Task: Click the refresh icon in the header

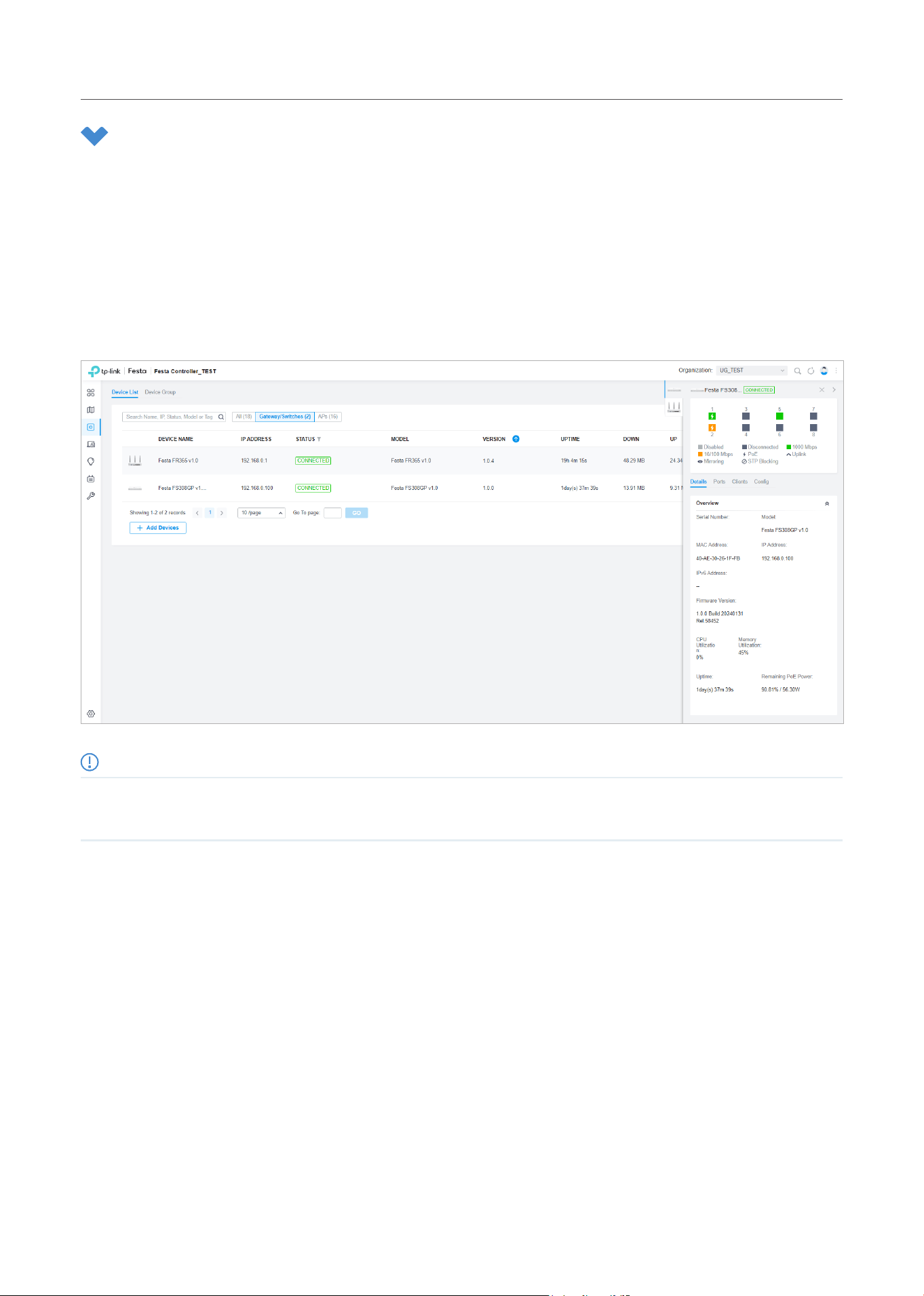Action: [811, 371]
